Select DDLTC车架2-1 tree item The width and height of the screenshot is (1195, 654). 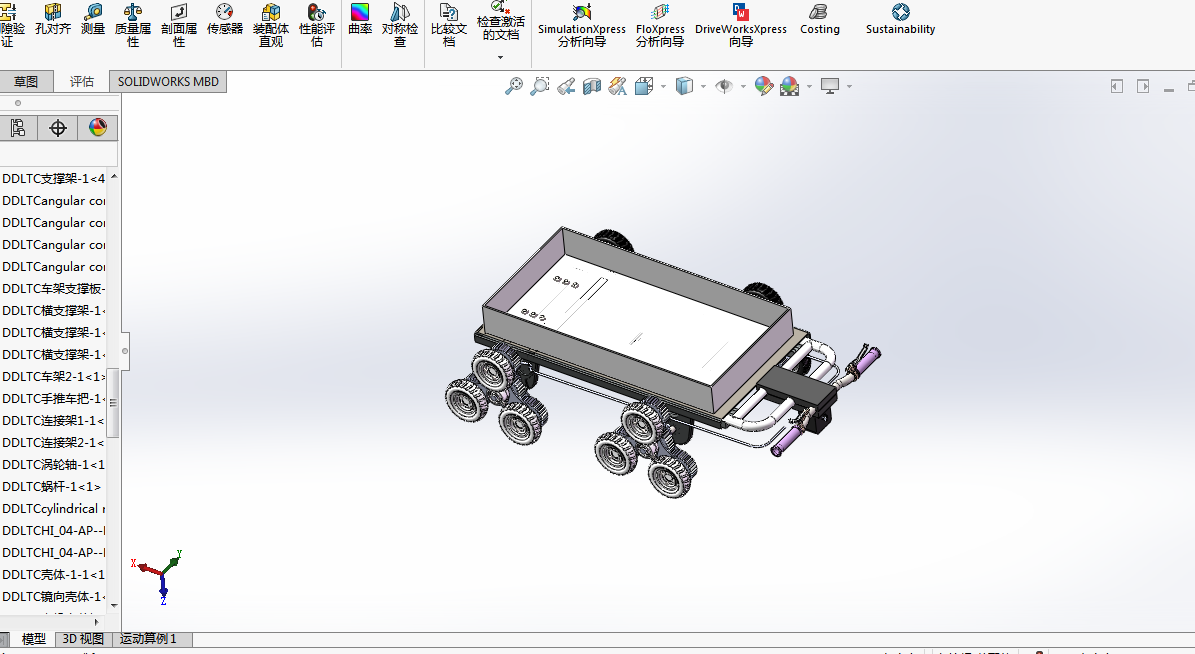point(53,377)
